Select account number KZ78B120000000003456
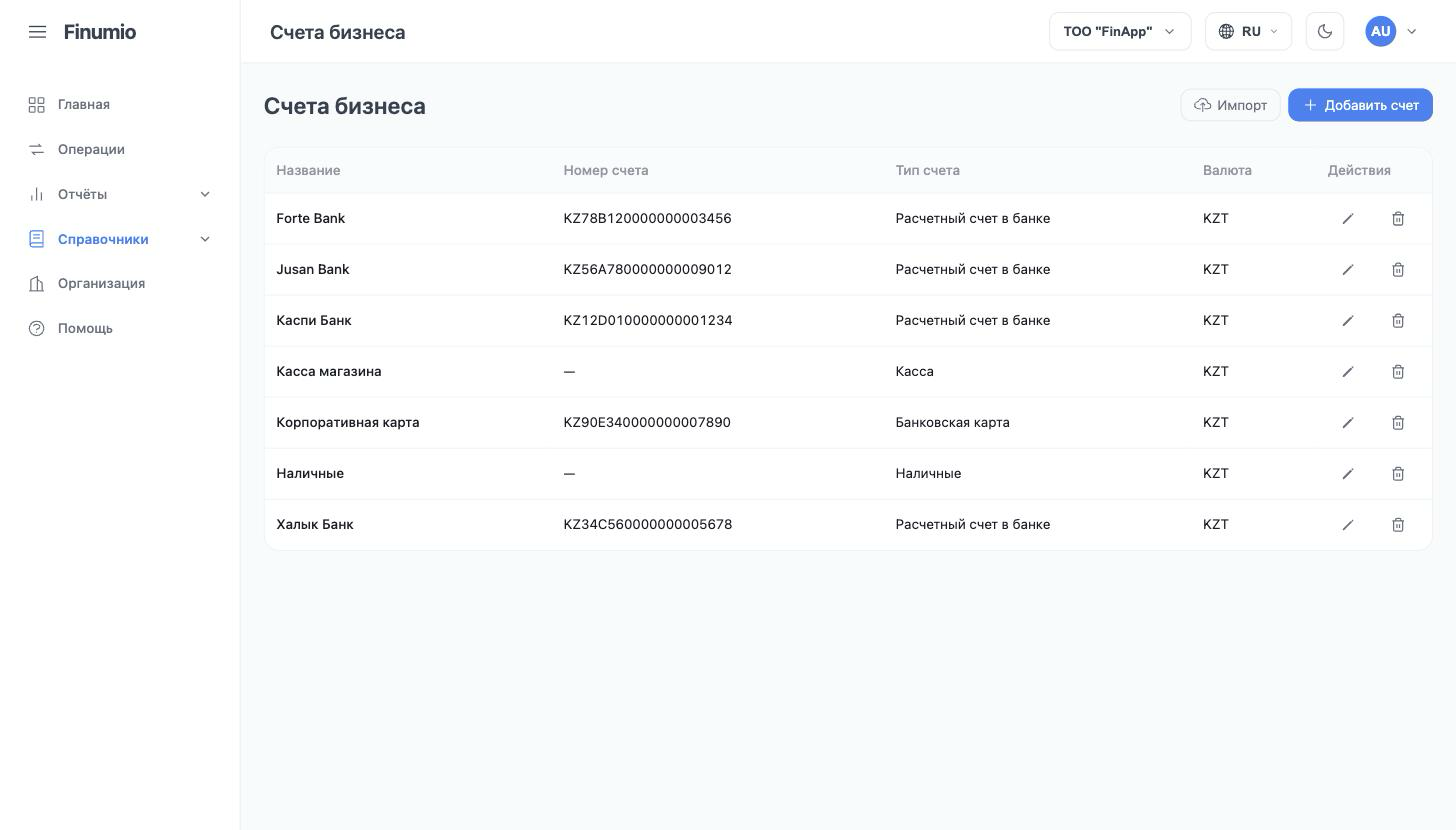The image size is (1456, 830). click(647, 218)
